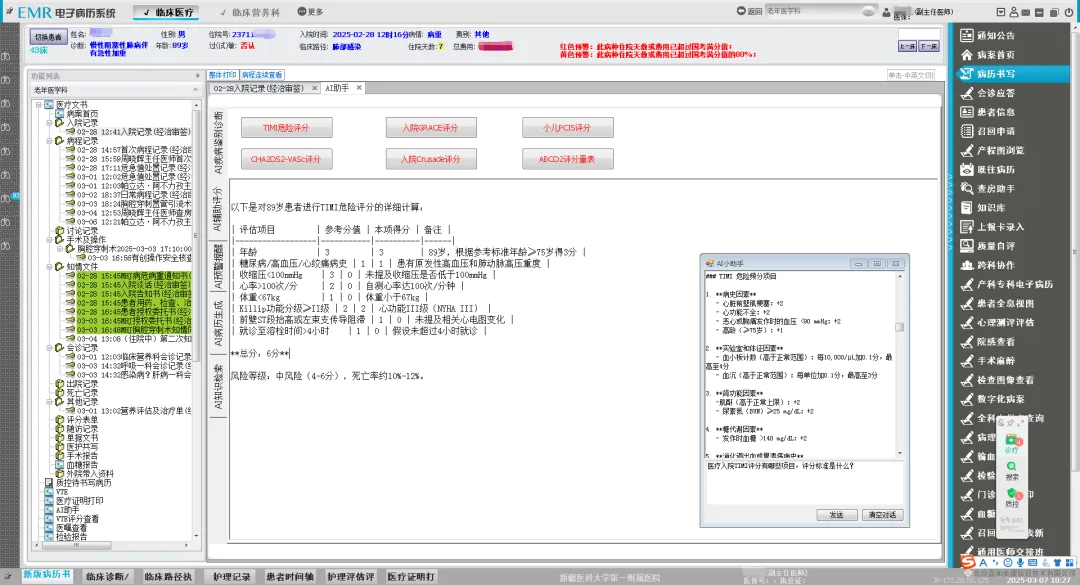Screen dimensions: 1080x585
Task: Collapse the 知情文件 tree node
Action: click(49, 267)
